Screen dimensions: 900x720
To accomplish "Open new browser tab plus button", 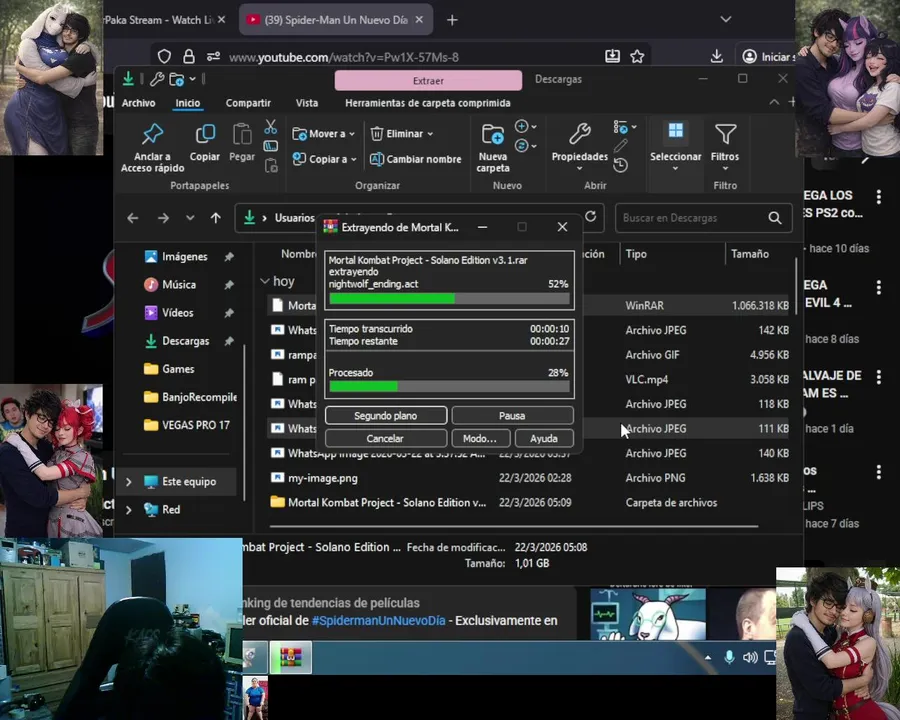I will point(452,20).
